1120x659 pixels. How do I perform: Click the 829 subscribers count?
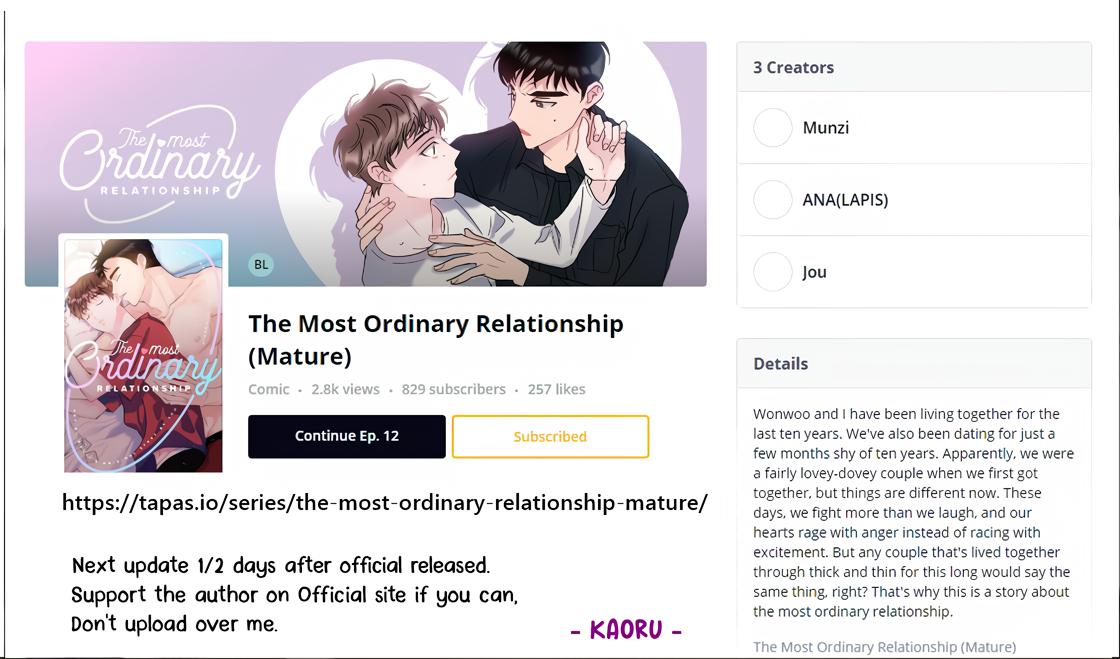point(453,389)
